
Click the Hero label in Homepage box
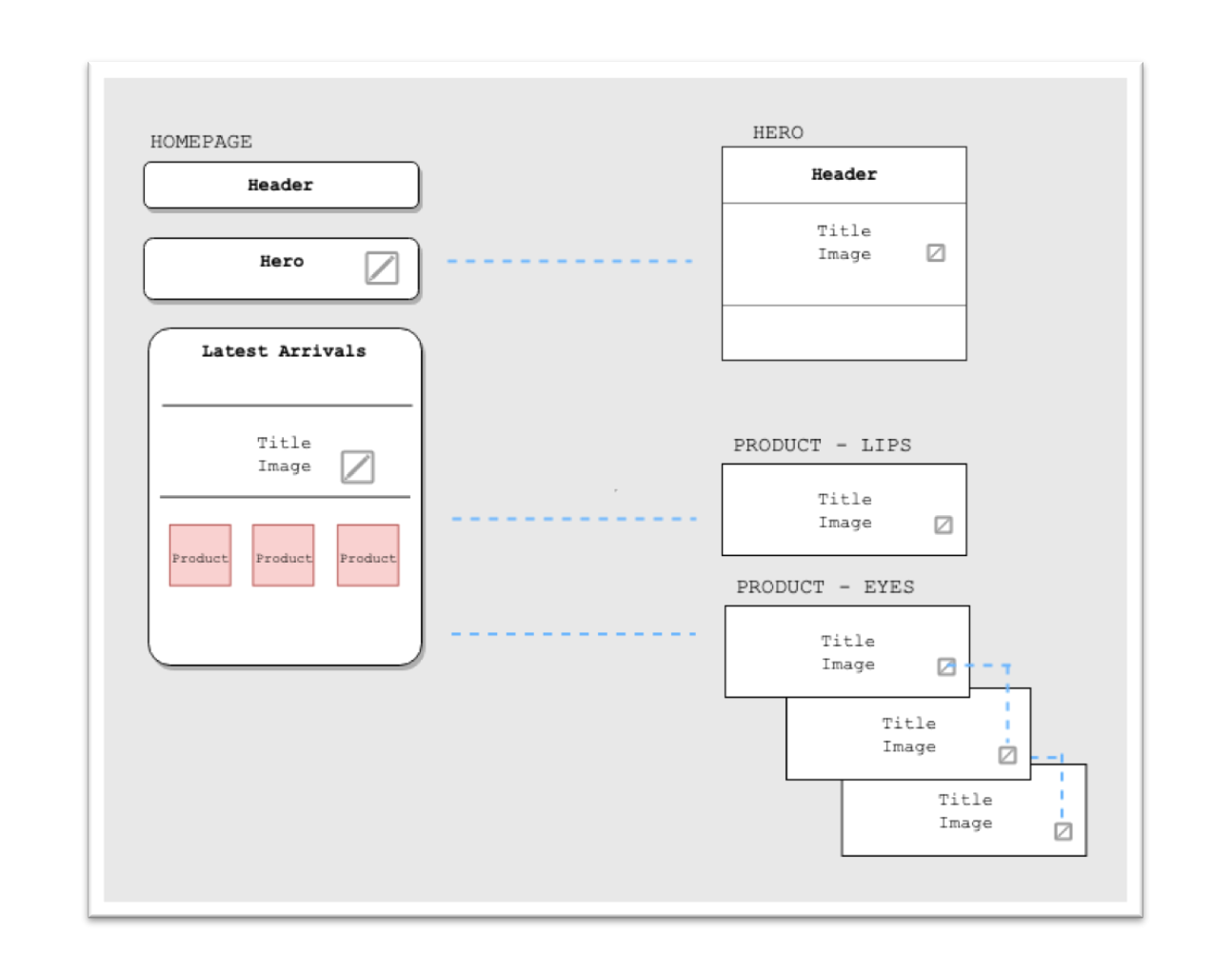point(282,262)
